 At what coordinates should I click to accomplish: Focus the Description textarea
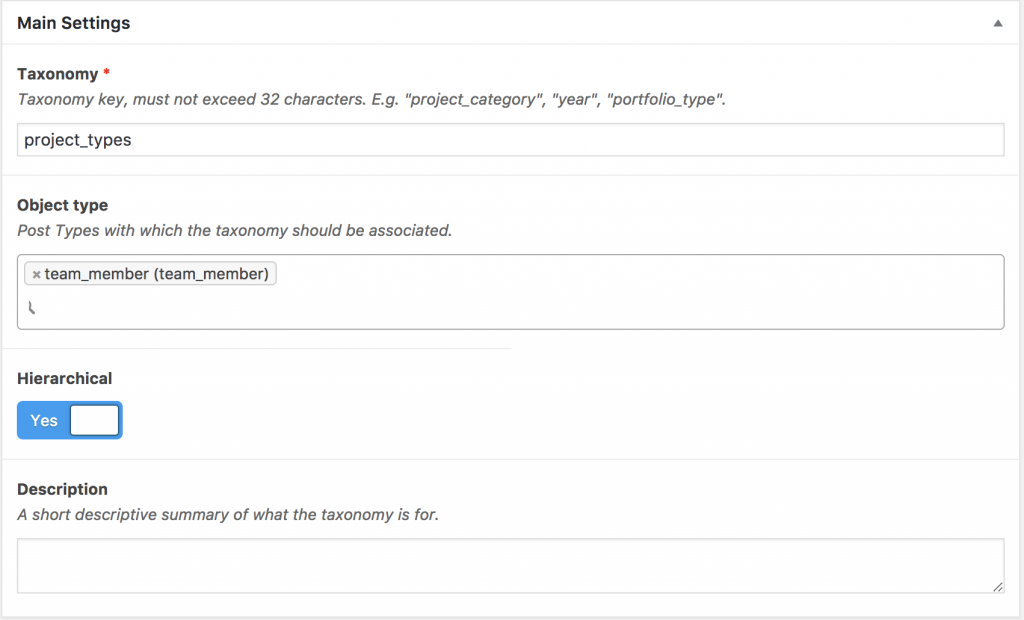[510, 566]
